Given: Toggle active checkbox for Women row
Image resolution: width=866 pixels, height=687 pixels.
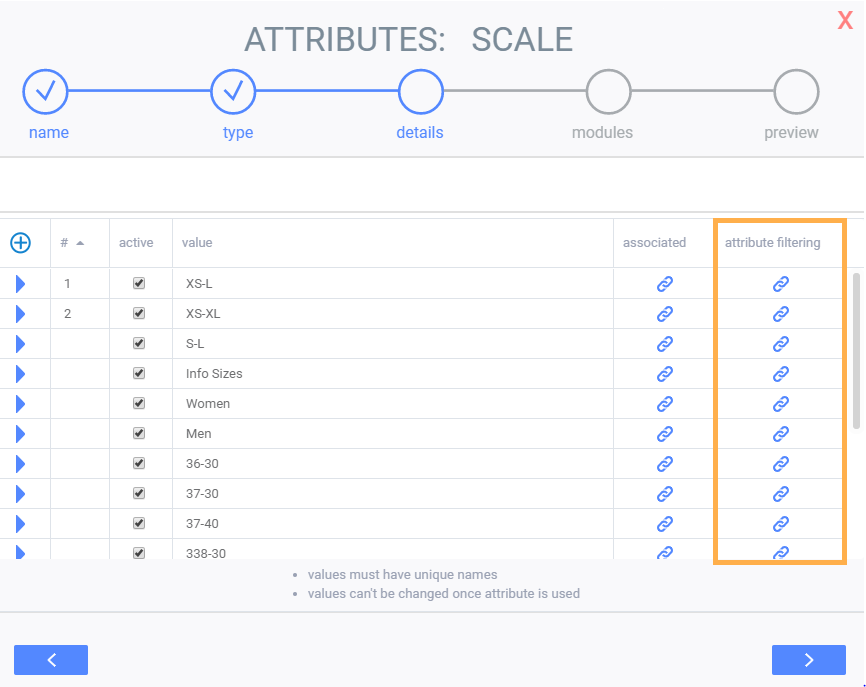Looking at the screenshot, I should tap(139, 404).
